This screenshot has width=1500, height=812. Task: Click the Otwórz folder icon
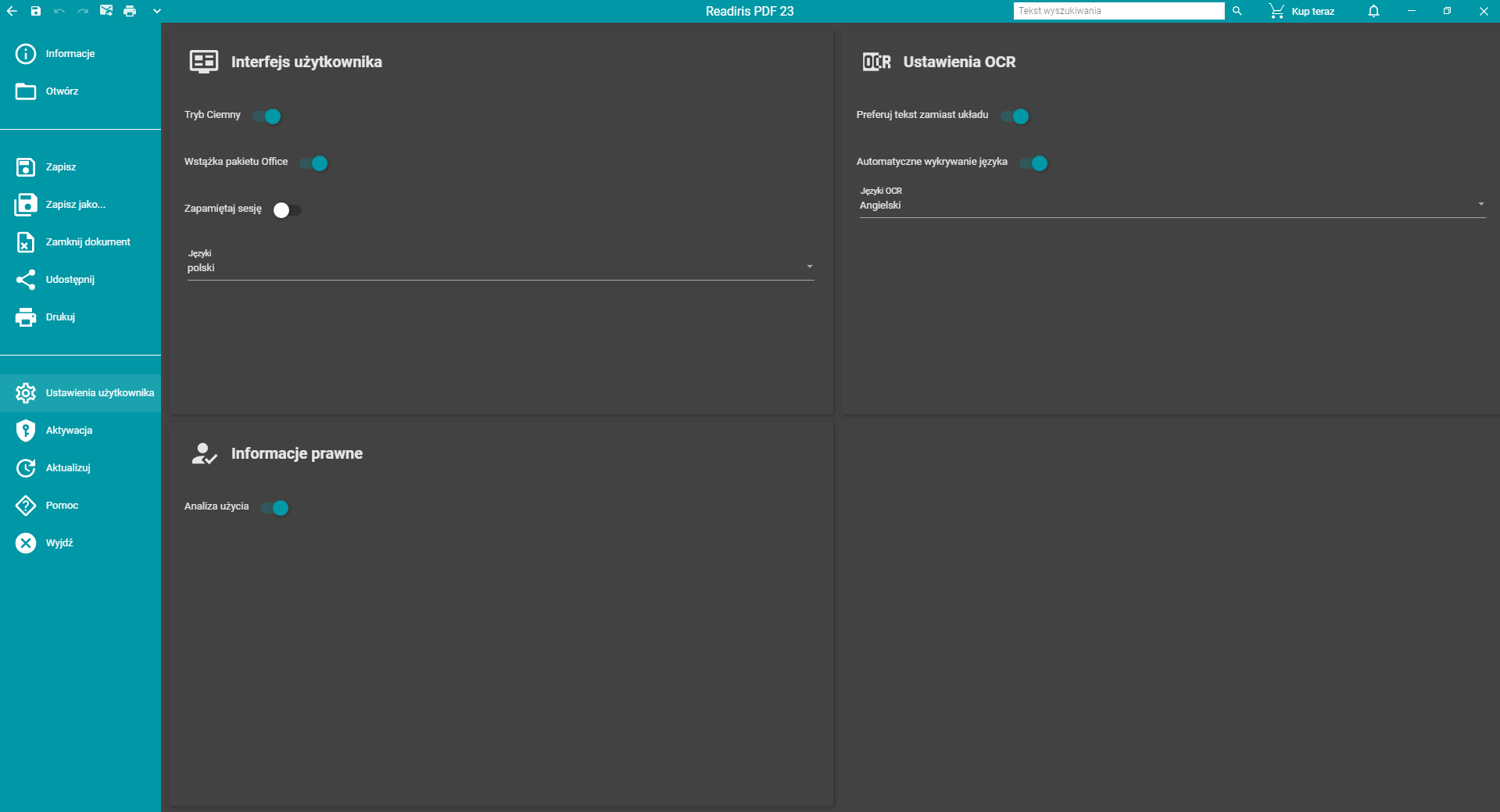[x=26, y=91]
